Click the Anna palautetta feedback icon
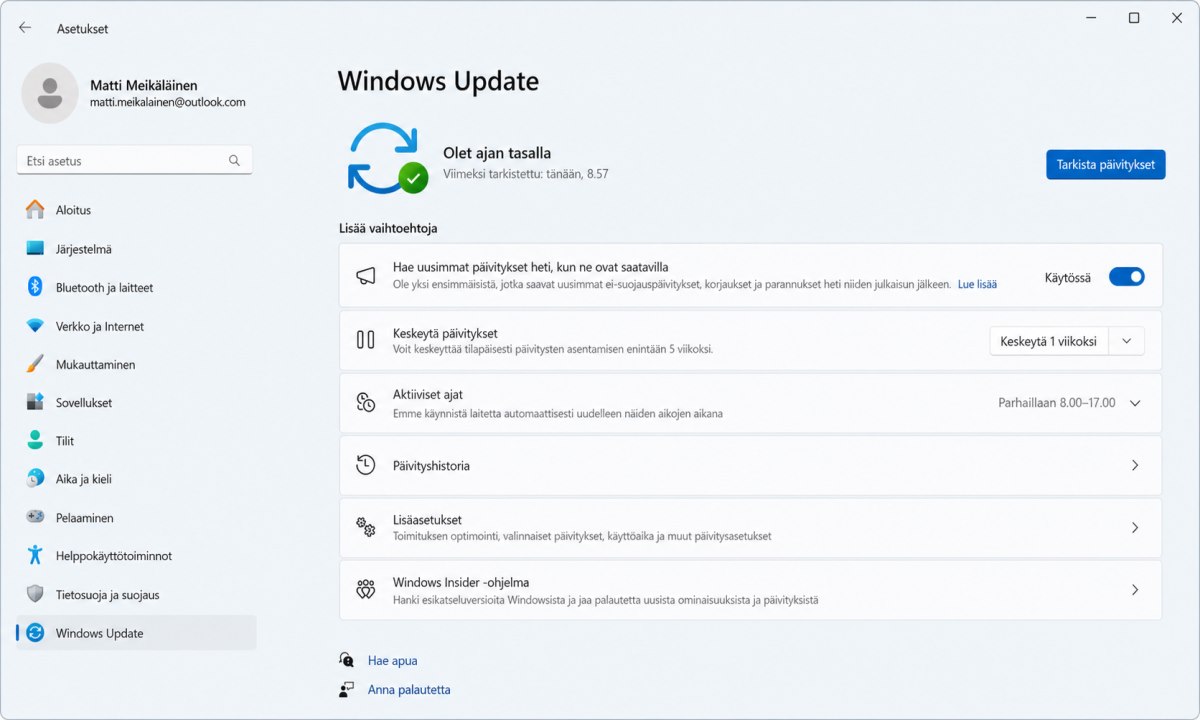Image resolution: width=1200 pixels, height=720 pixels. (347, 689)
